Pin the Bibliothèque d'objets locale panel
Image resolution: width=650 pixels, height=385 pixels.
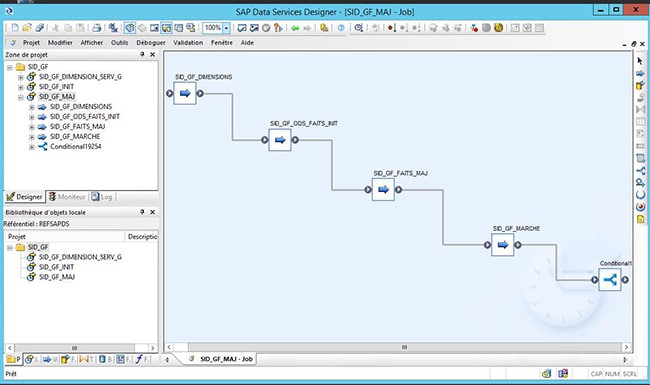pos(142,212)
